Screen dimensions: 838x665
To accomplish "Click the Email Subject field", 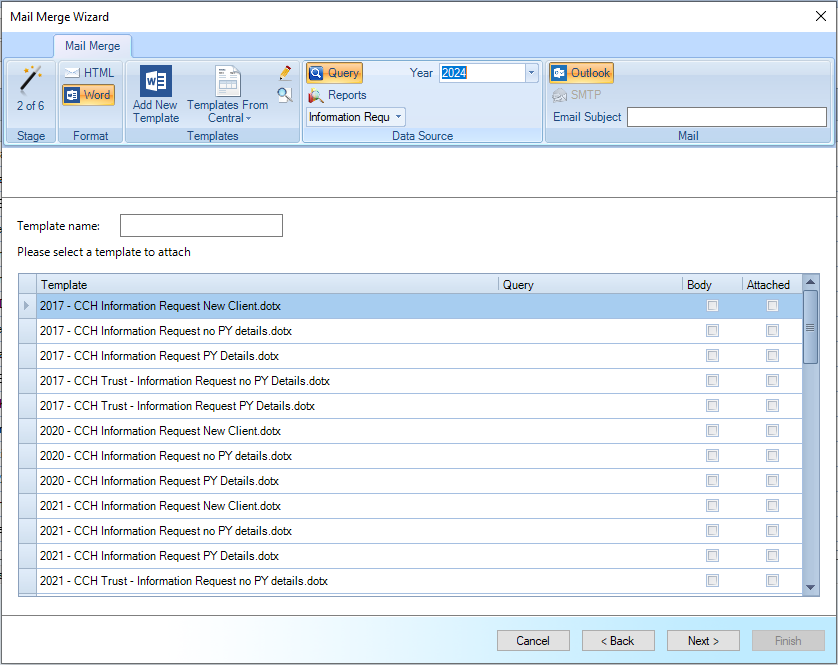I will (x=726, y=117).
